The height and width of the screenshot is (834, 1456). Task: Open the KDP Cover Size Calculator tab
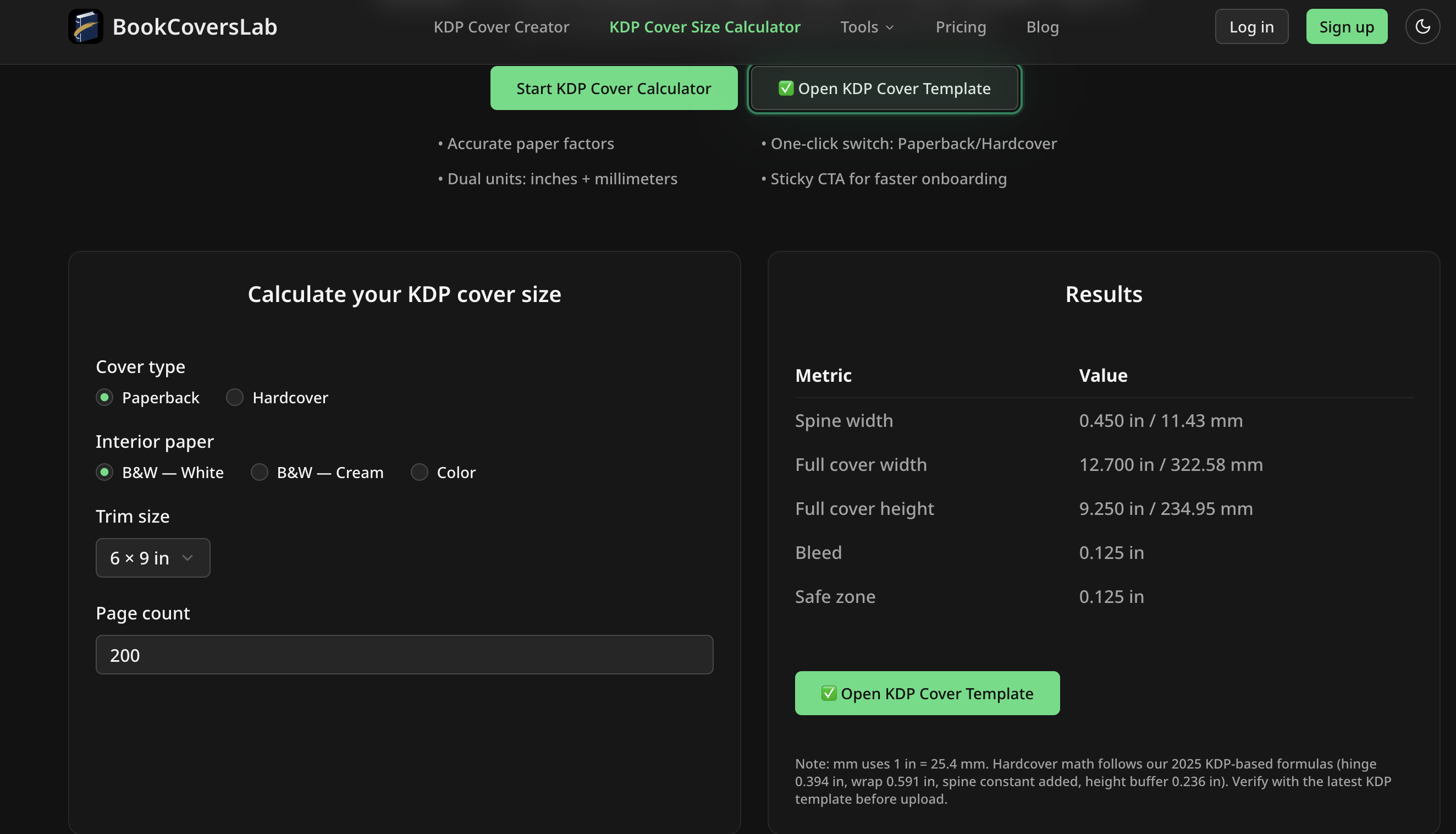704,27
